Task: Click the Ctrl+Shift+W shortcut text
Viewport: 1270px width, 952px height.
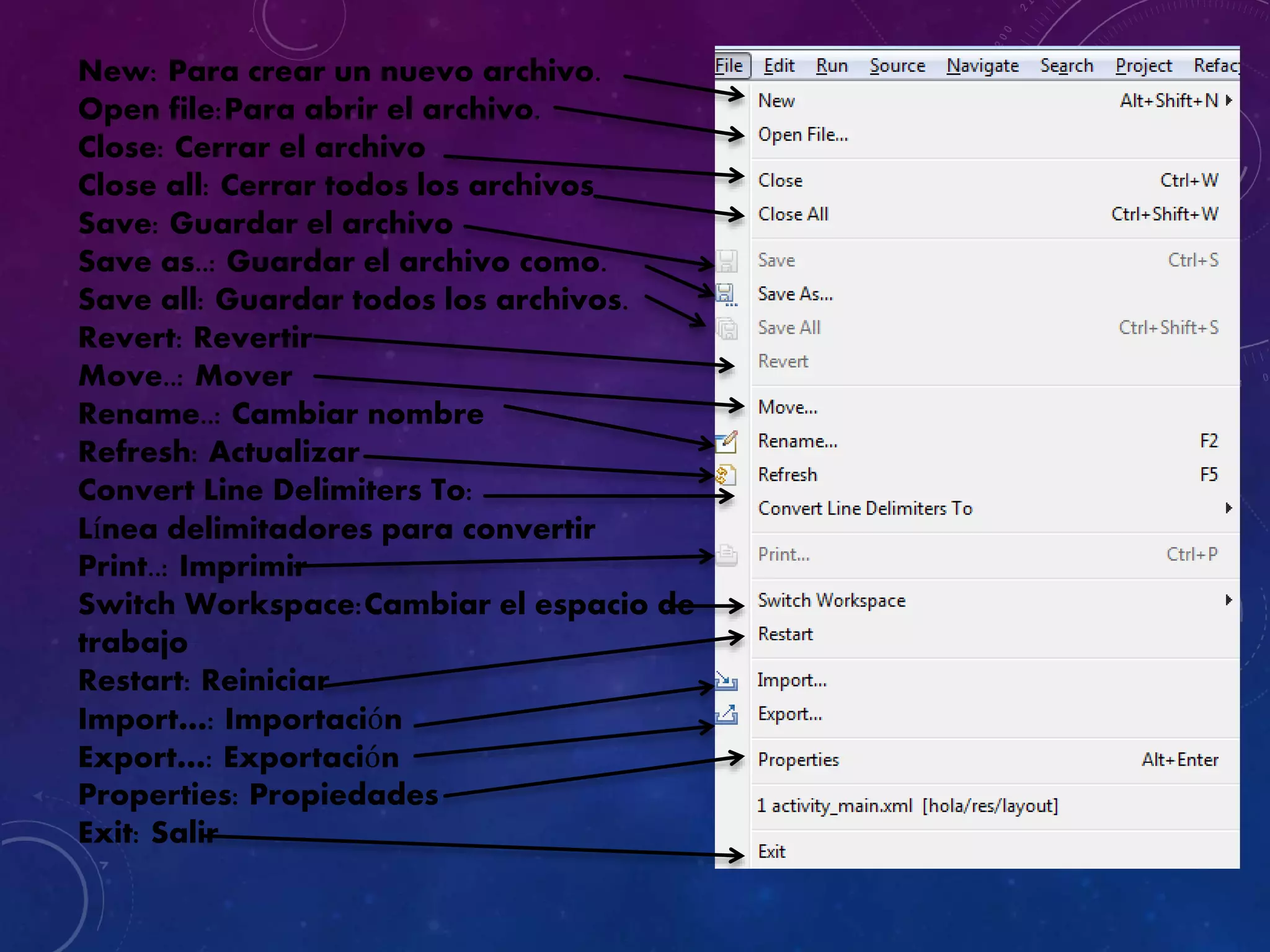Action: [x=1165, y=214]
